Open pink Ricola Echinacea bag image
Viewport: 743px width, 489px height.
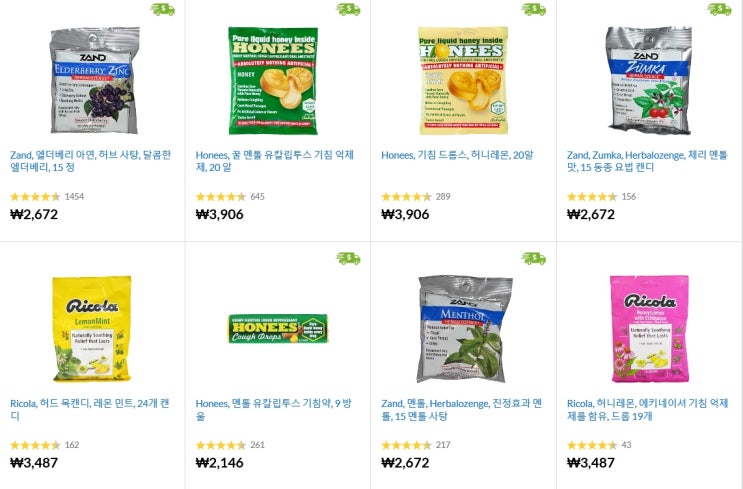coord(649,329)
